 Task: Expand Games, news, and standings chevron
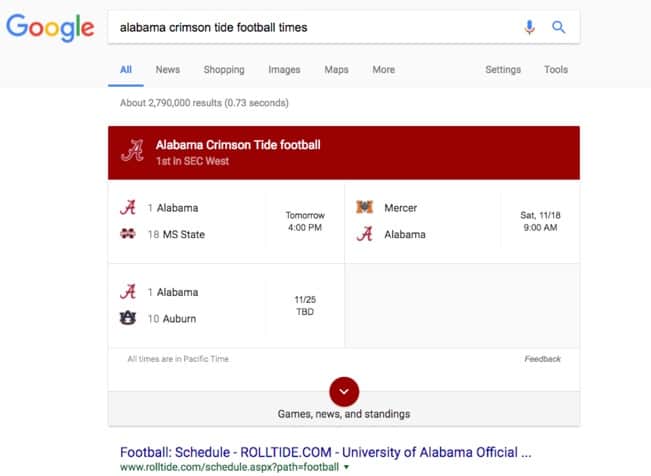point(344,392)
